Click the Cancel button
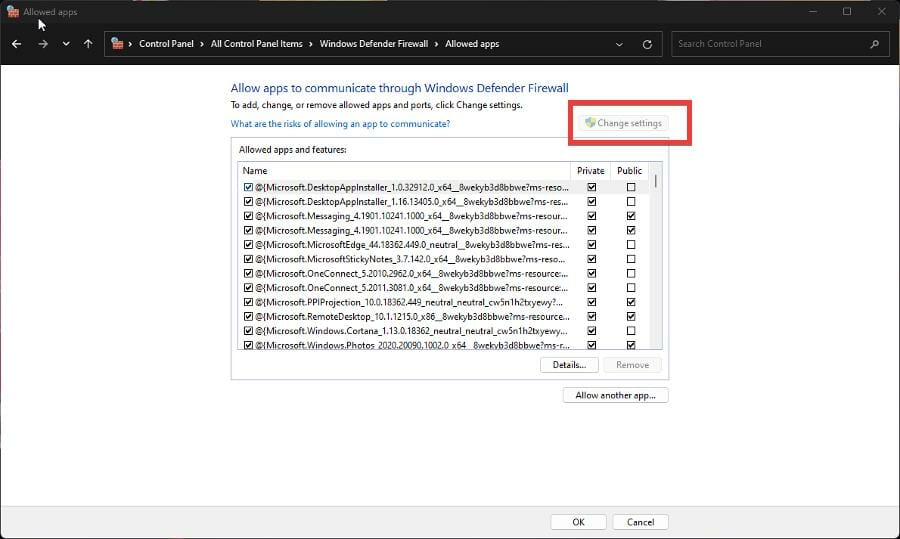This screenshot has width=900, height=539. click(x=640, y=522)
